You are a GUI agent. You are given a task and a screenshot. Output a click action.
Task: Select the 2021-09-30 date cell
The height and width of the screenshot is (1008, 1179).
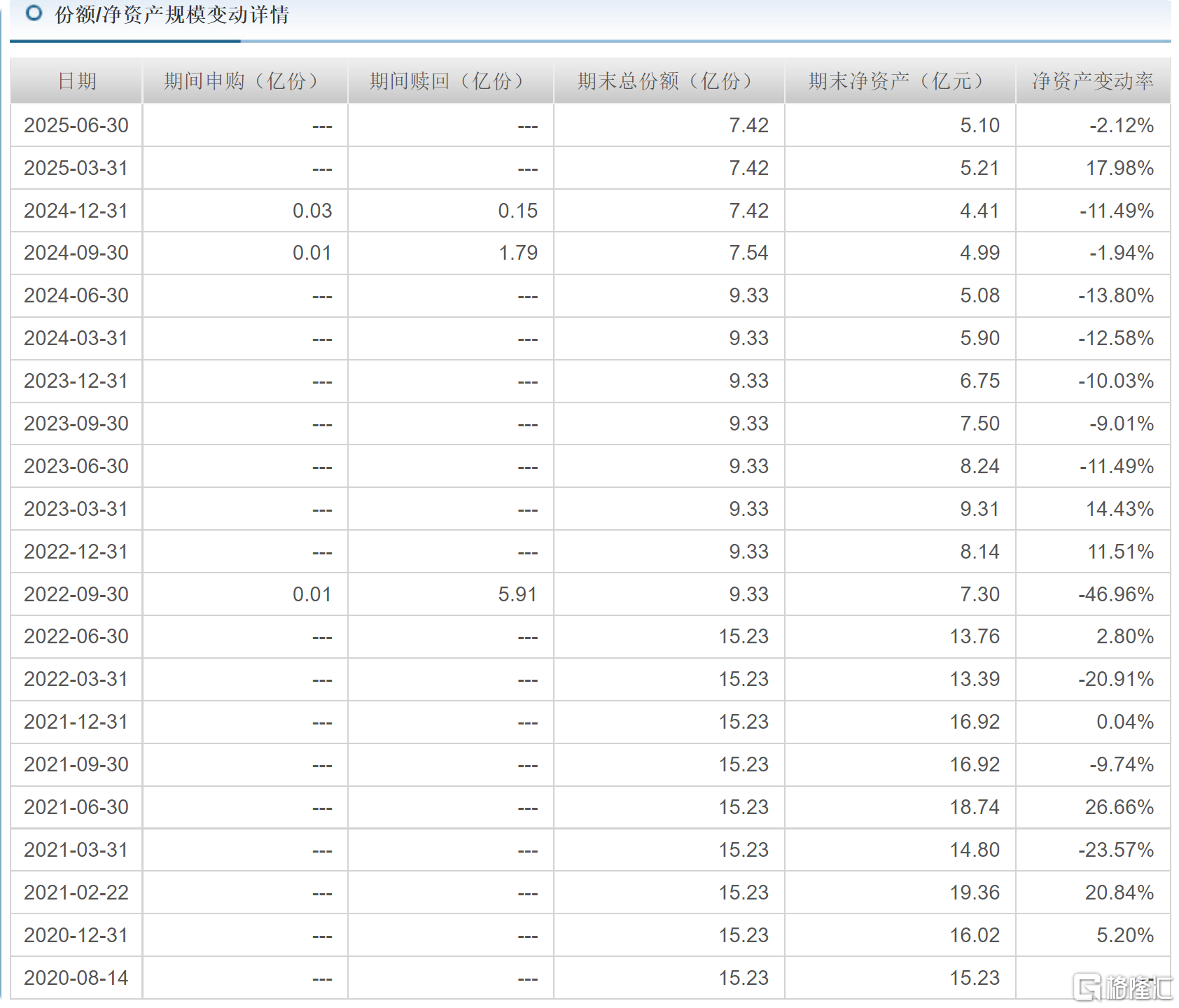click(76, 764)
